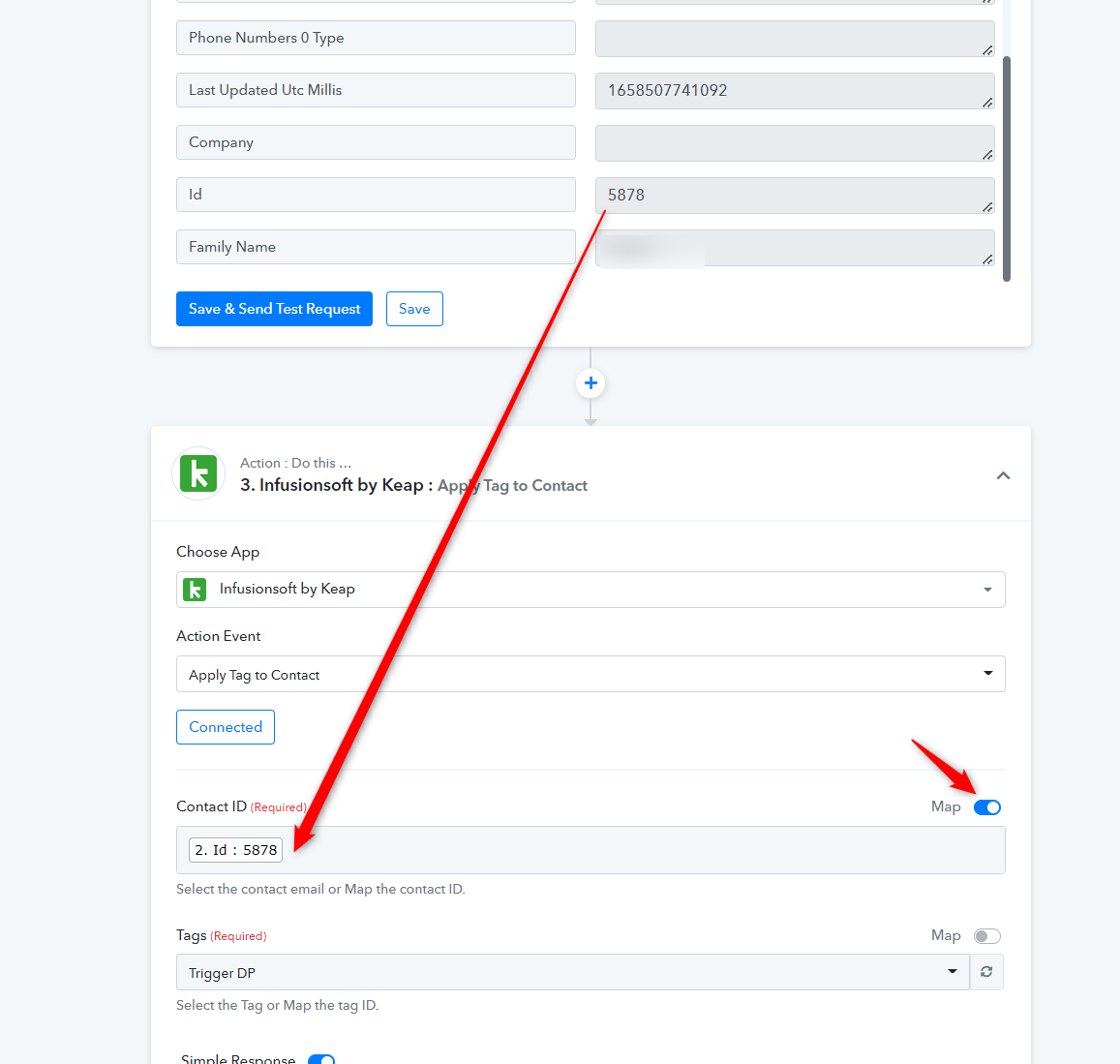This screenshot has width=1120, height=1064.
Task: Click Save & Send Test Request button
Action: click(274, 309)
